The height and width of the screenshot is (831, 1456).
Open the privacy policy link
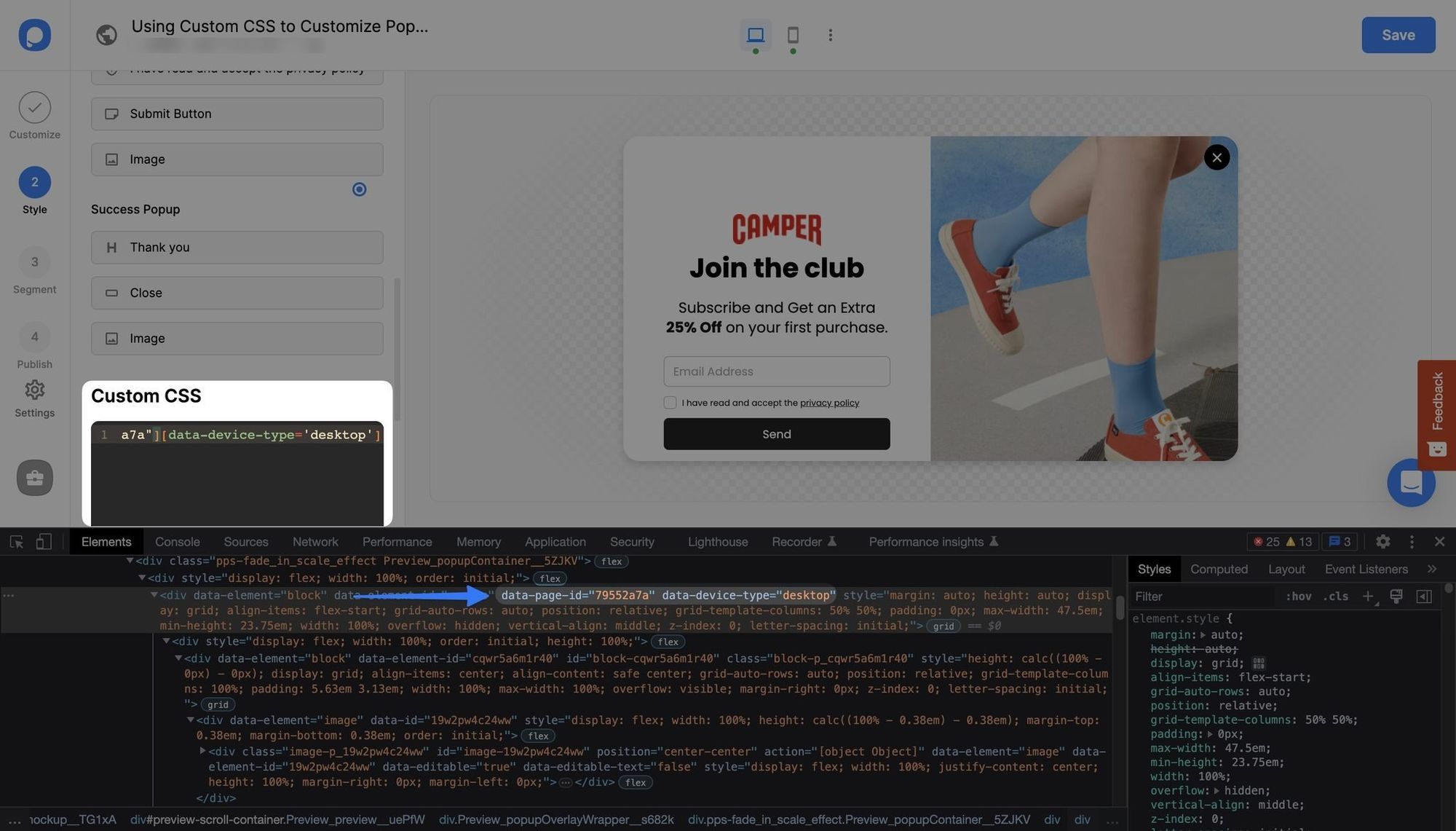point(829,402)
